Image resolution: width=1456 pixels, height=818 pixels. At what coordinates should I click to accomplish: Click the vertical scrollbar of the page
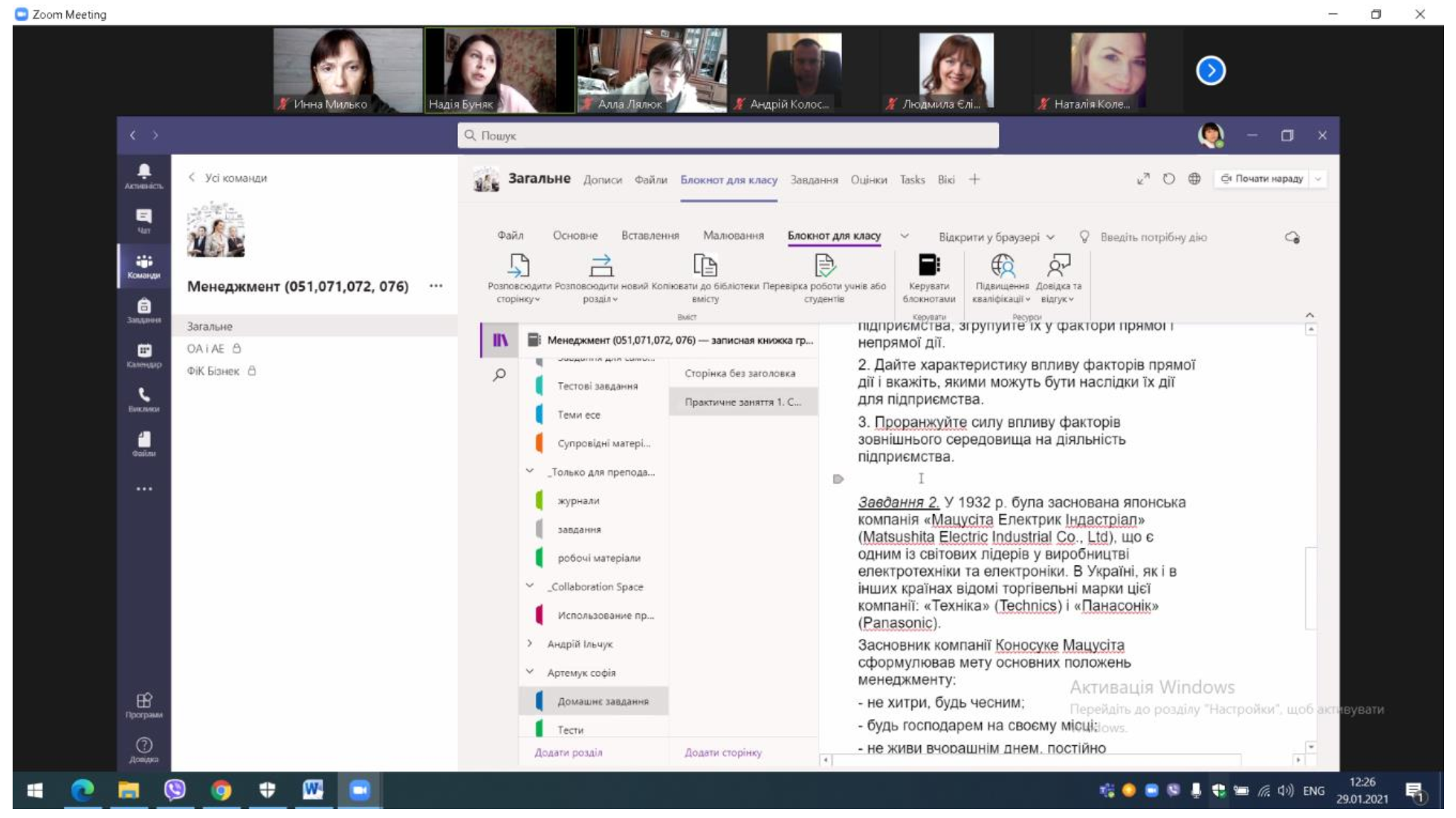click(x=1310, y=587)
